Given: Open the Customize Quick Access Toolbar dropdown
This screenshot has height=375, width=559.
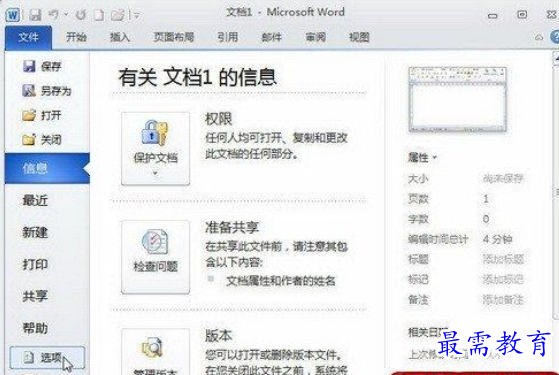Looking at the screenshot, I should [x=137, y=15].
